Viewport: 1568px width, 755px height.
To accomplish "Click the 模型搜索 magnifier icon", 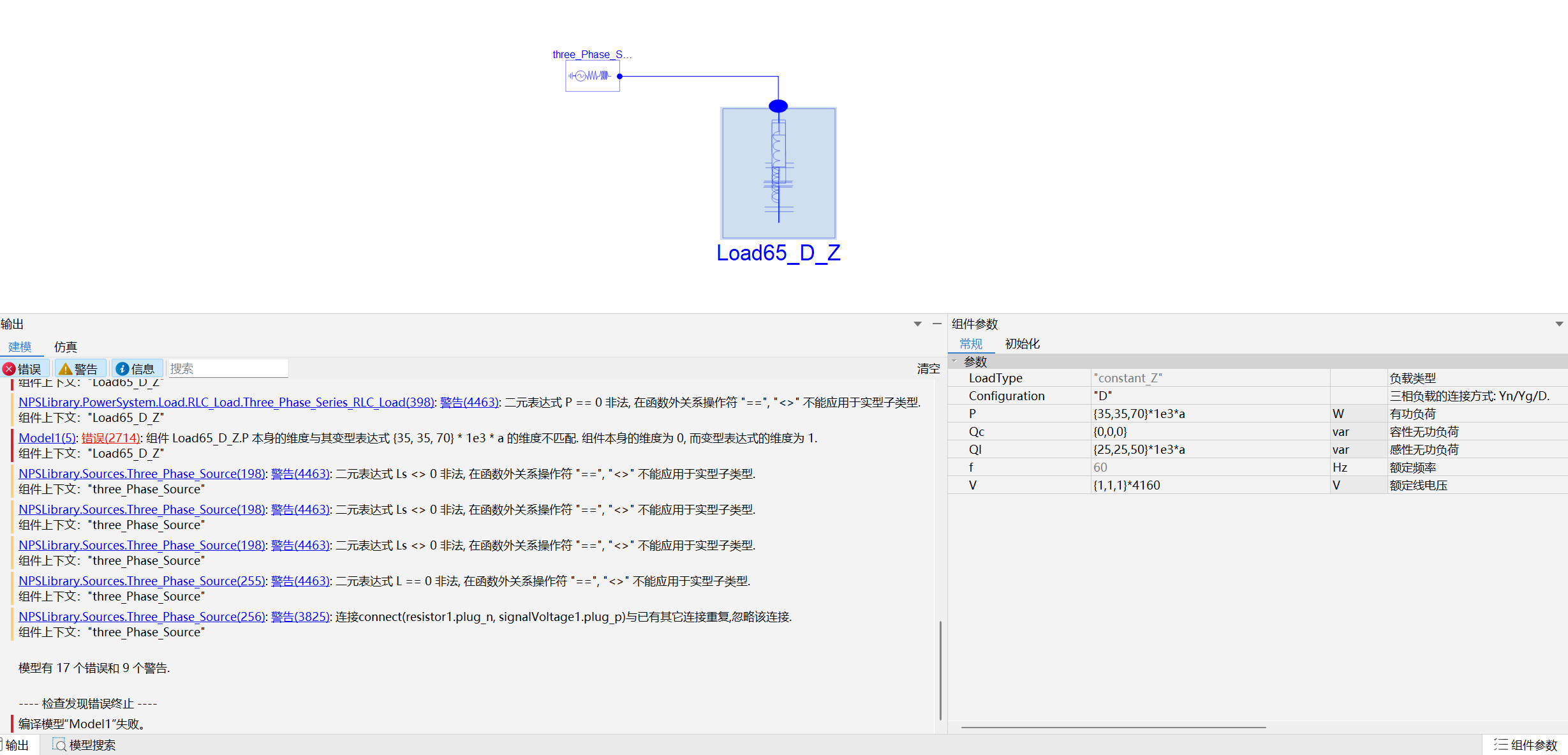I will (x=59, y=745).
